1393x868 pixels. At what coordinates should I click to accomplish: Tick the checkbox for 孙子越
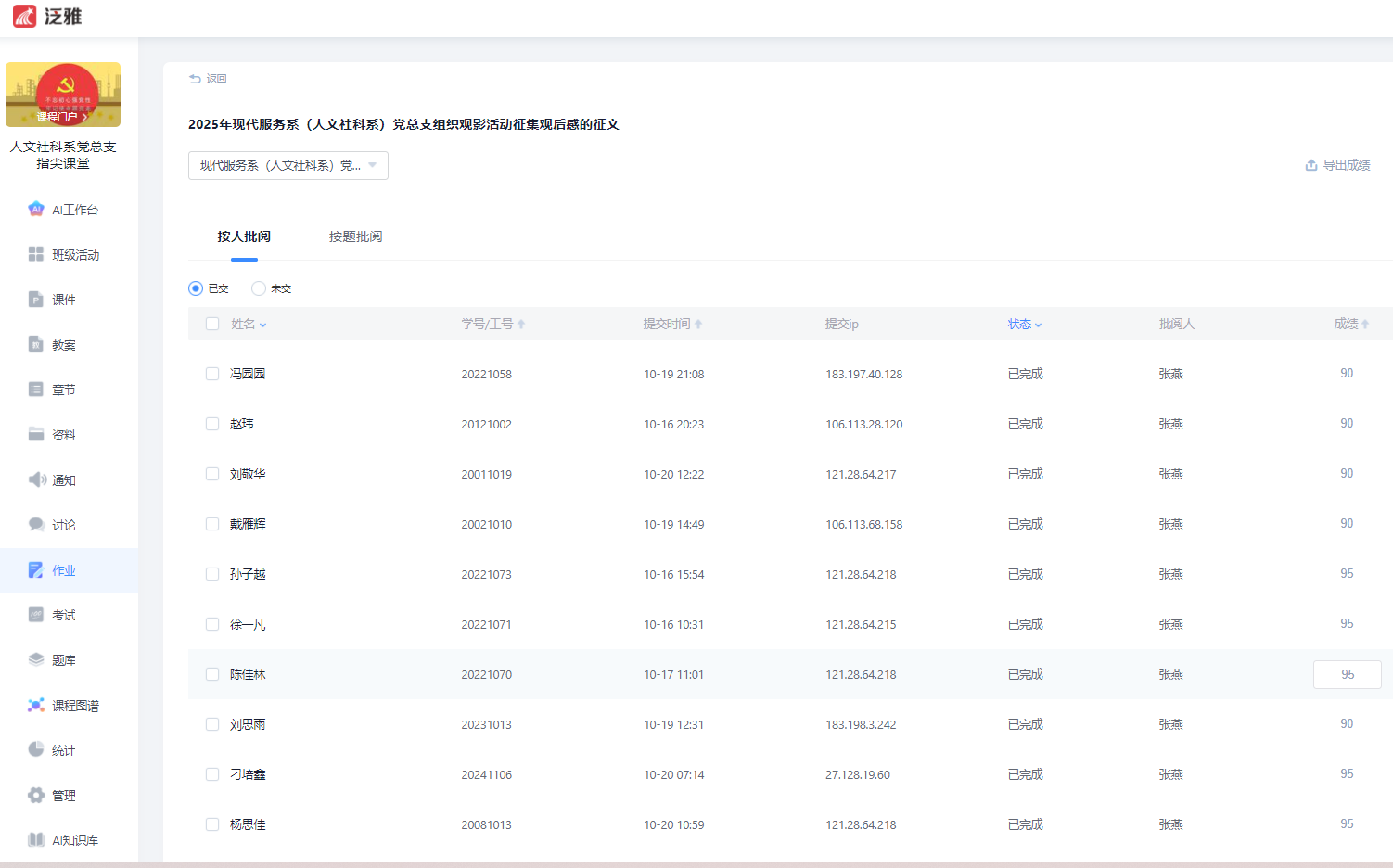tap(212, 574)
